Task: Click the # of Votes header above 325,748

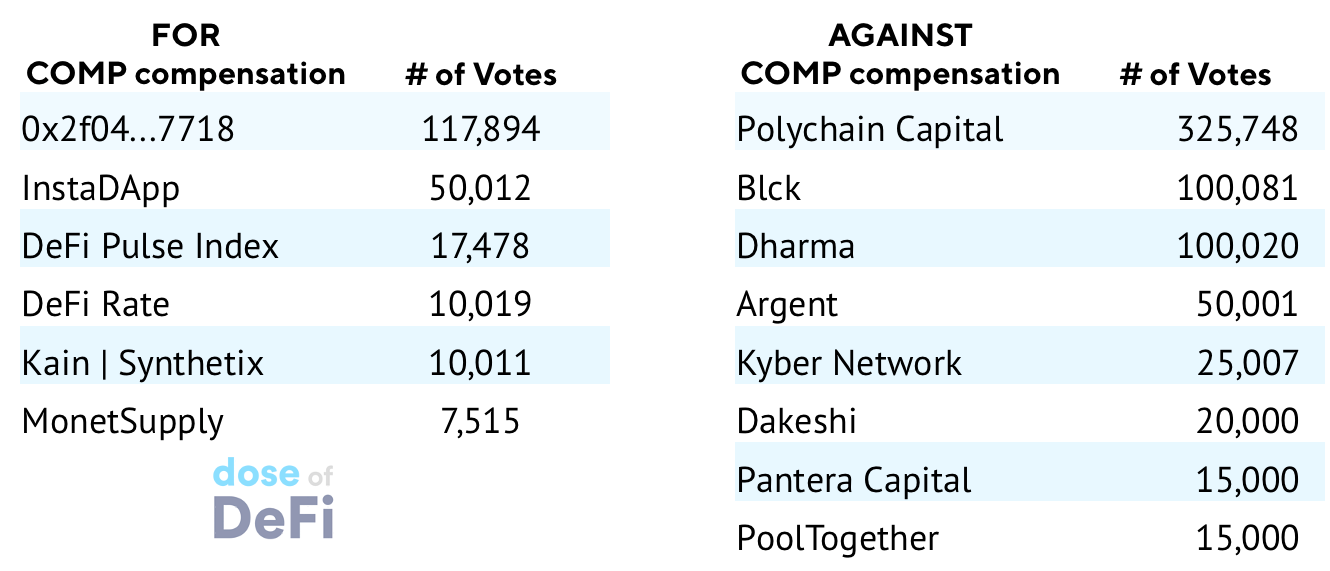Action: point(1195,74)
